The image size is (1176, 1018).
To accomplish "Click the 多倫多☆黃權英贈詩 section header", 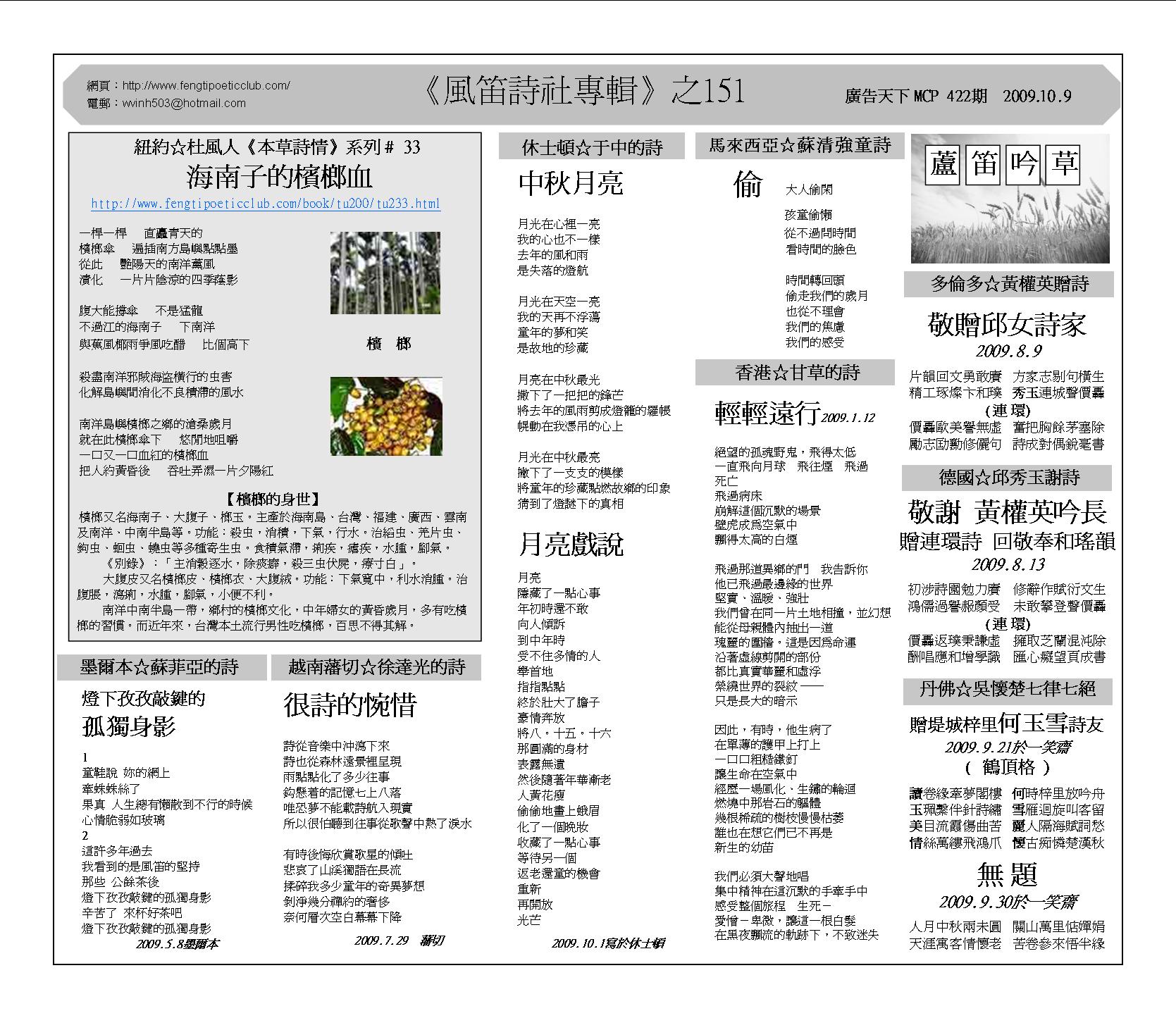I will [x=1009, y=284].
